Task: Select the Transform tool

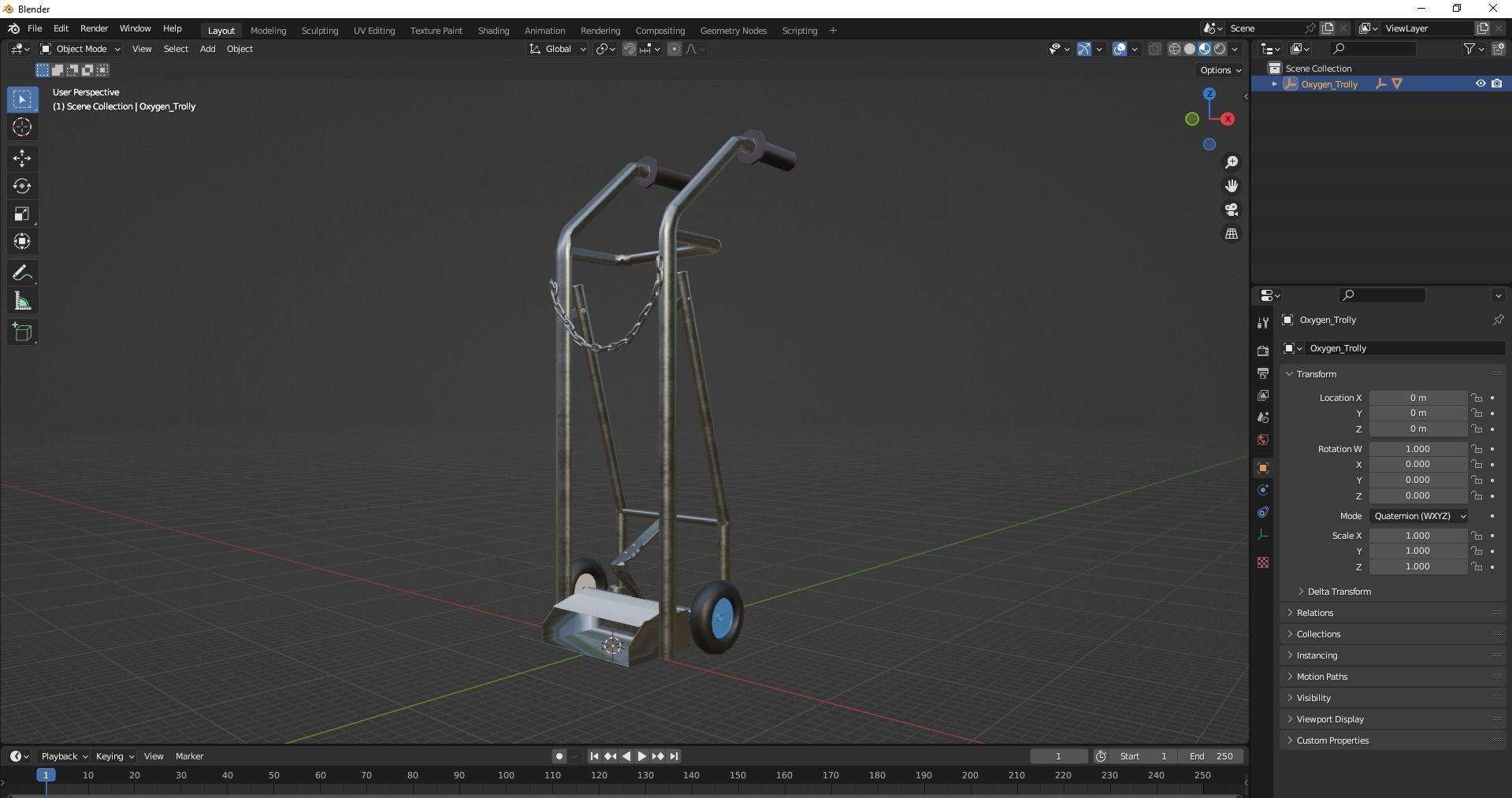Action: coord(22,241)
